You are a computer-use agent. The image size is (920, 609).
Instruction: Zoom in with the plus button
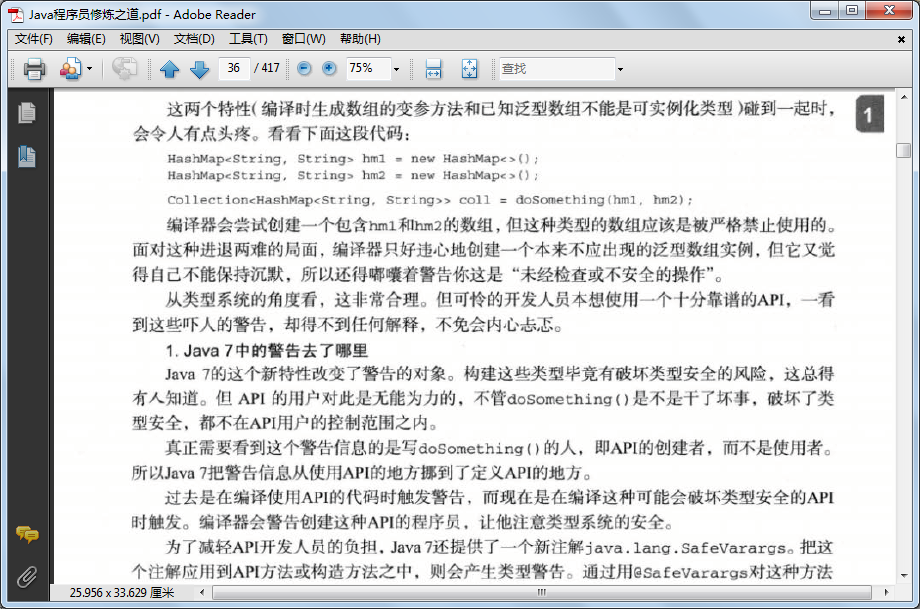click(329, 68)
